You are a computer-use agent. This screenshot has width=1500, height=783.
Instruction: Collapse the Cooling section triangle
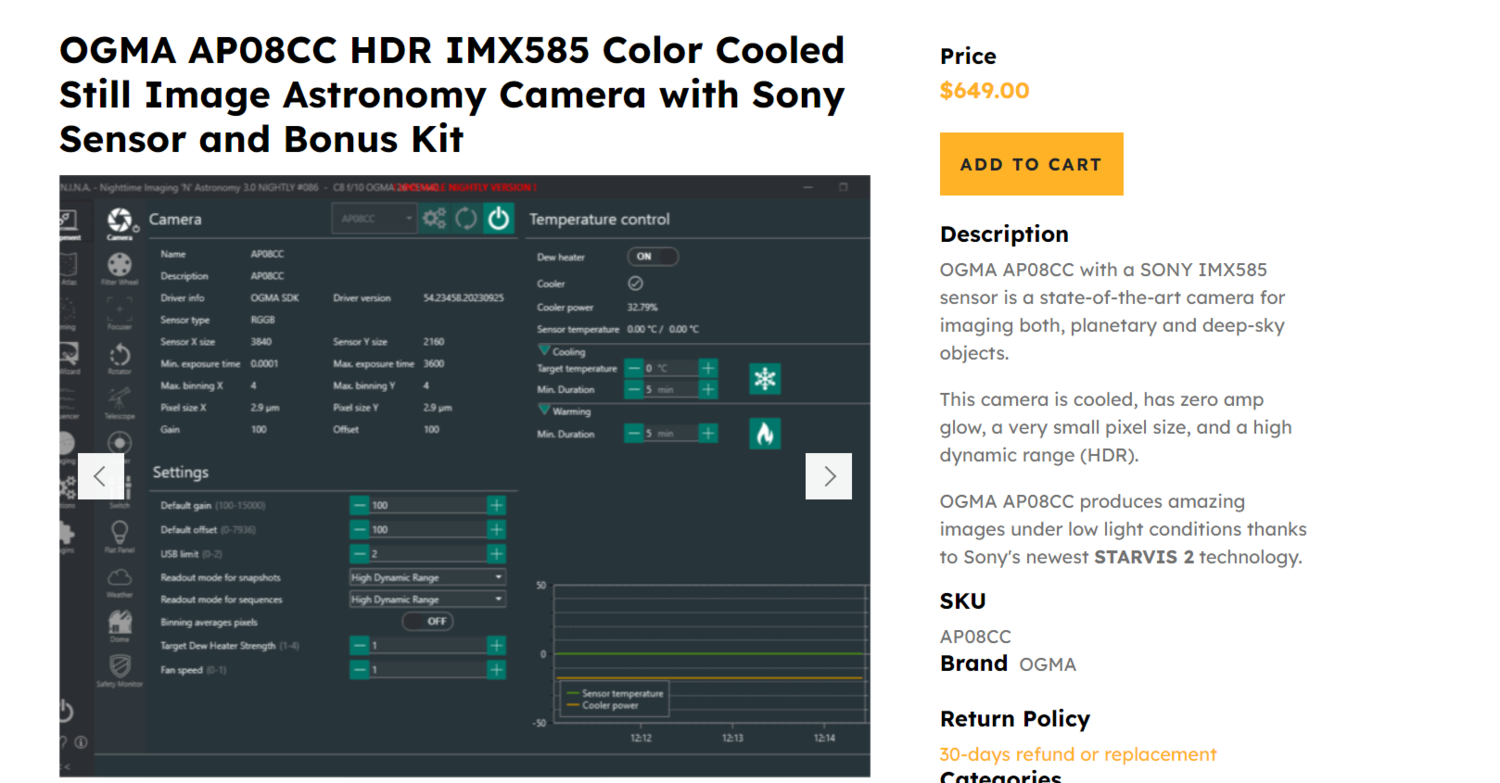(x=544, y=351)
